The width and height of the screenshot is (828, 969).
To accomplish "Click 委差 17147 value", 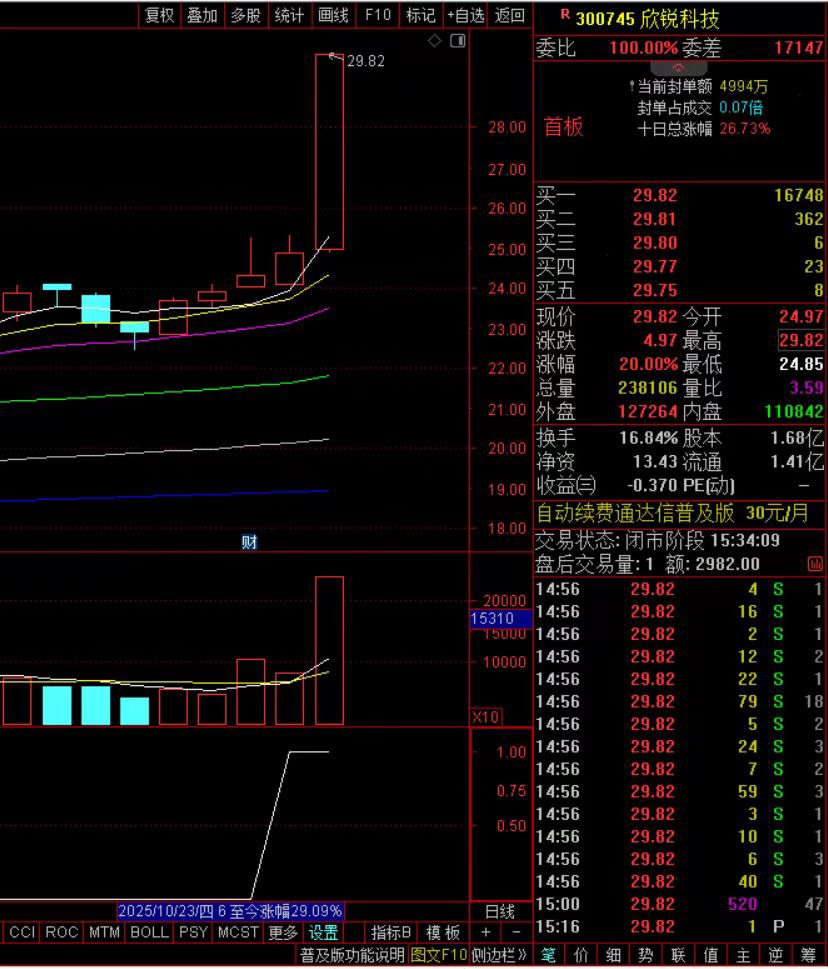I will click(x=798, y=48).
